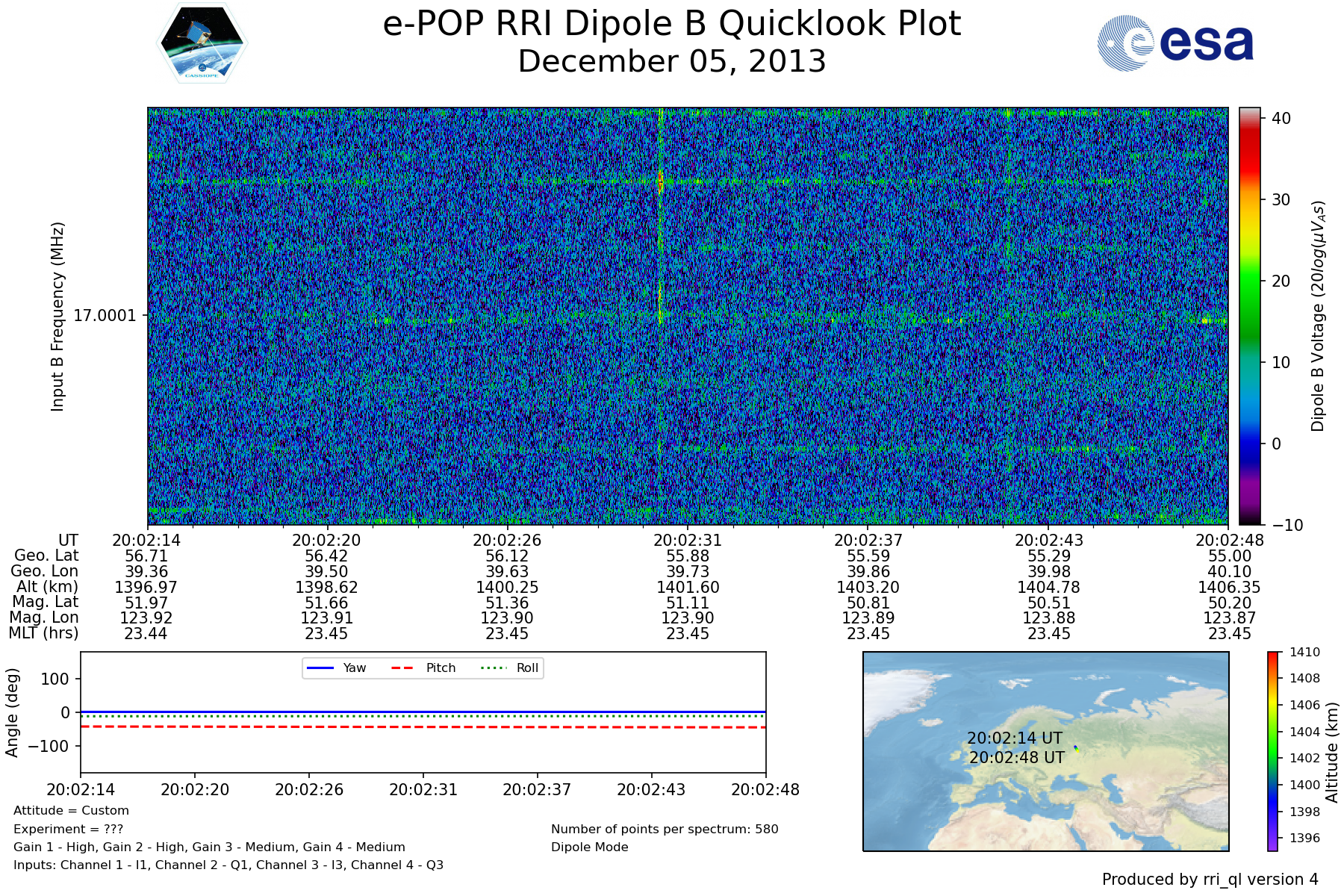This screenshot has height=896, width=1344.
Task: Click the Altitude colorbar beside the map
Action: 1272,751
